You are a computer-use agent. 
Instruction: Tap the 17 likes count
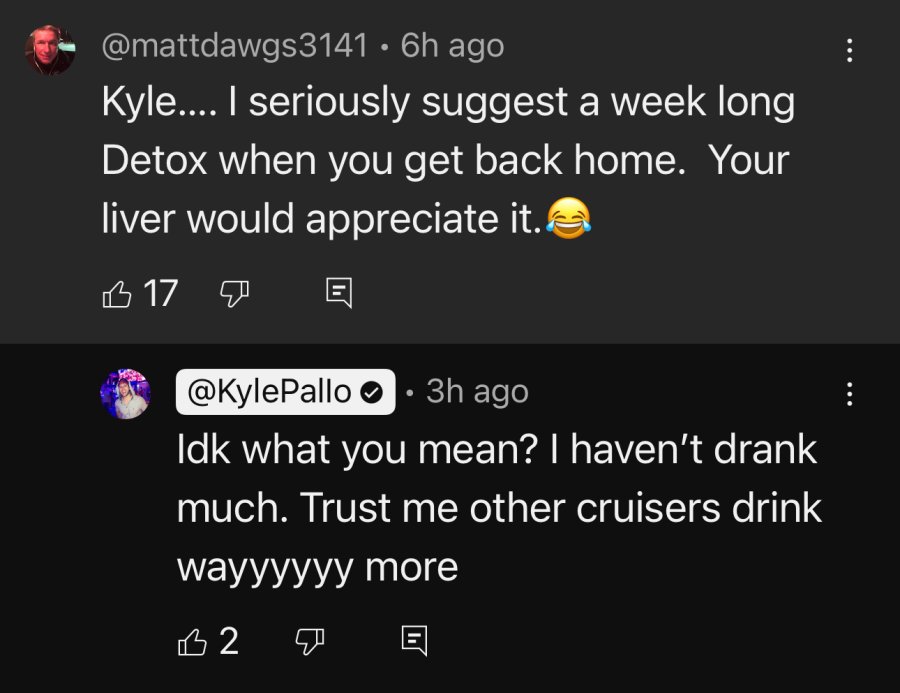click(160, 293)
